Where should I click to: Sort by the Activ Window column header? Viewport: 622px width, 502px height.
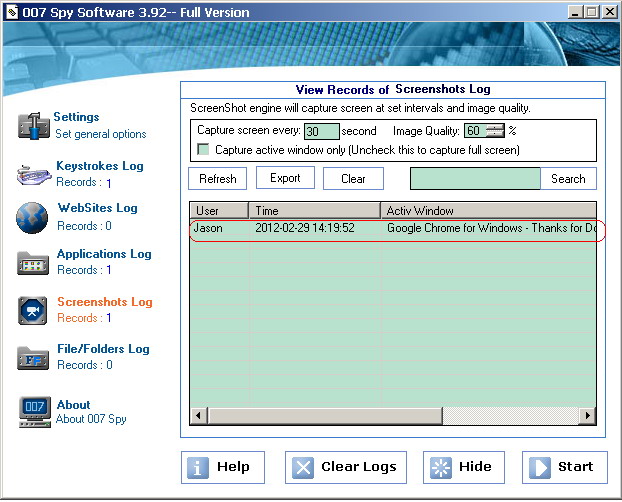[x=488, y=211]
